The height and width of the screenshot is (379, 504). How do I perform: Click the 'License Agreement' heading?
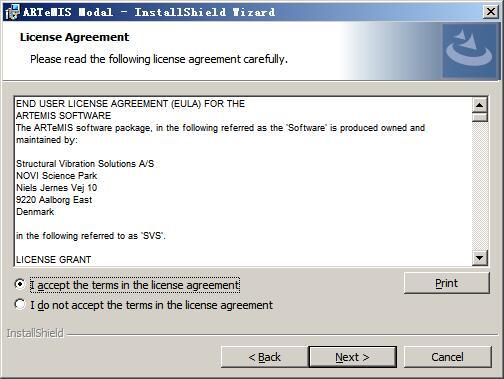(74, 37)
